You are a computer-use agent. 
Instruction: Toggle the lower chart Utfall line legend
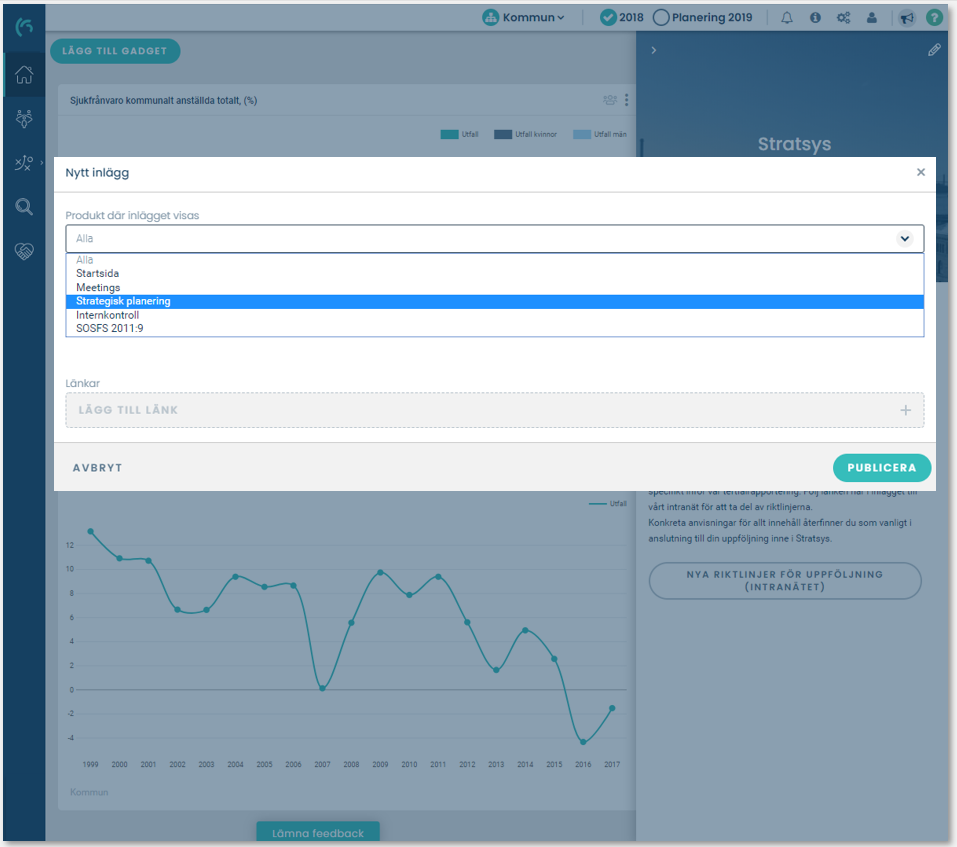pyautogui.click(x=608, y=503)
